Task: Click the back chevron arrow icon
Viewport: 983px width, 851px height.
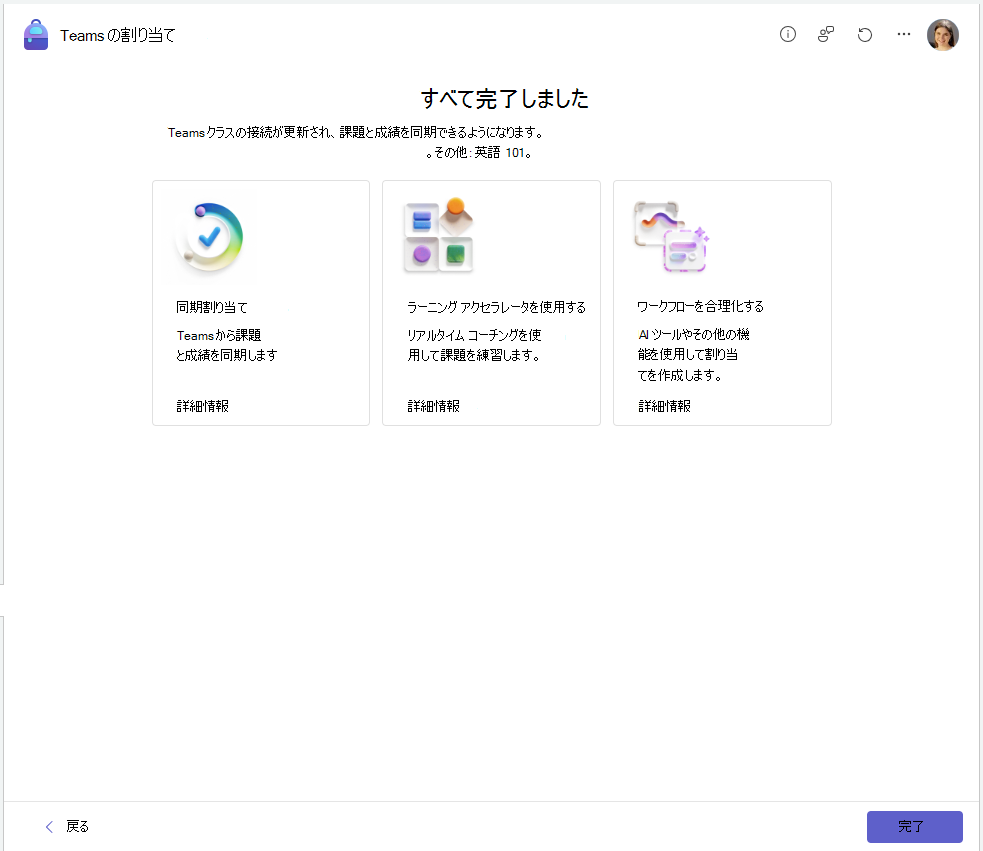Action: tap(50, 827)
